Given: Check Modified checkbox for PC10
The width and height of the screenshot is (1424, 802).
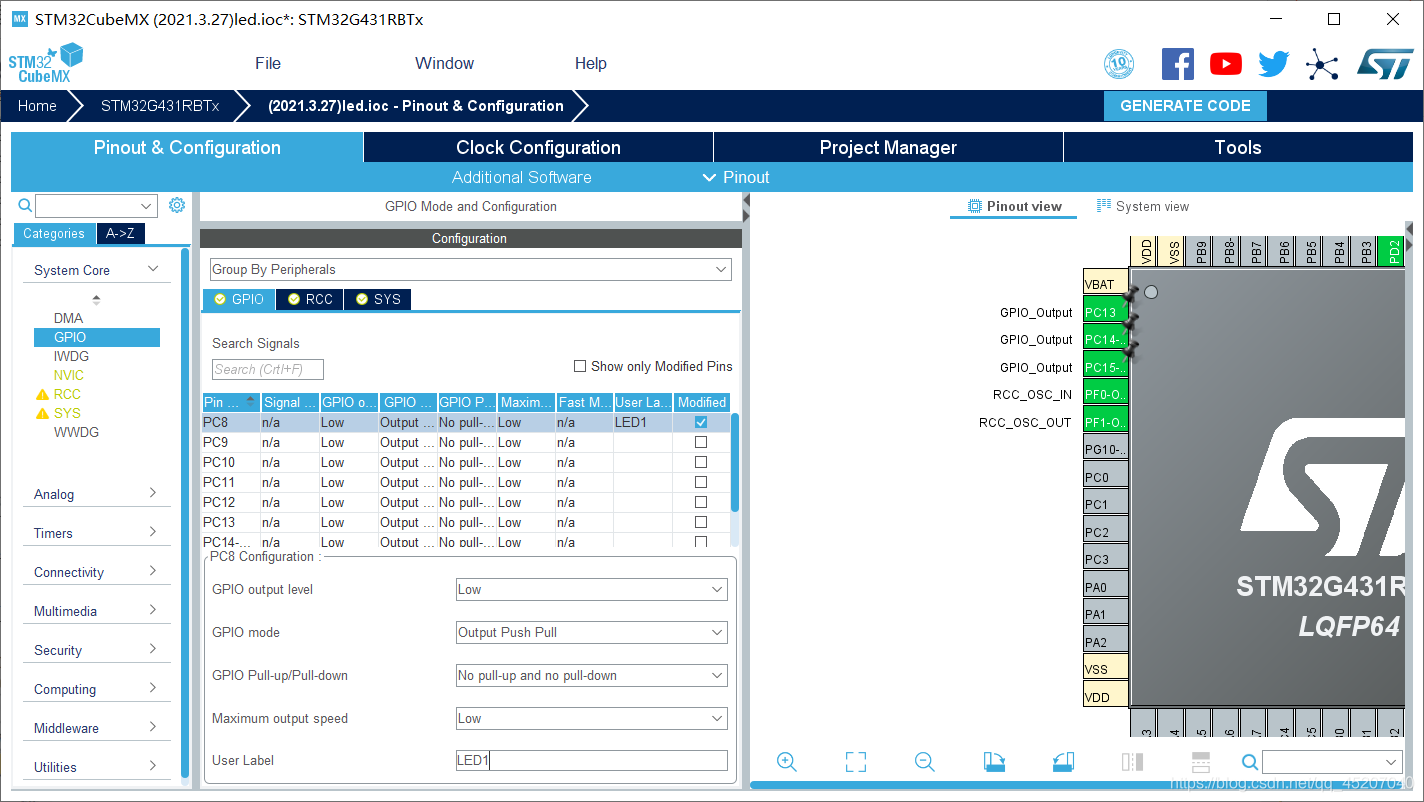Looking at the screenshot, I should (x=701, y=462).
